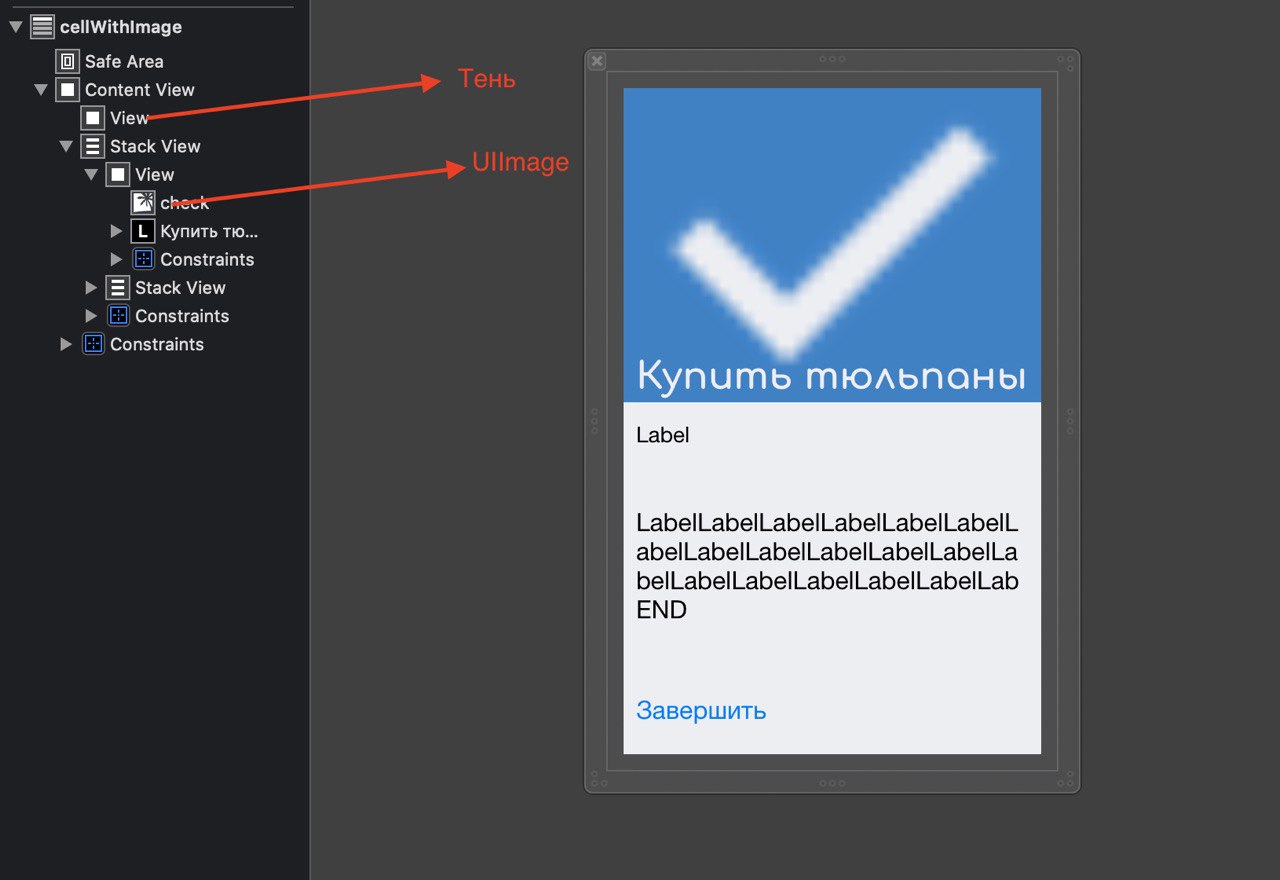
Task: Click the bottom edge resize handle of cell
Action: click(832, 783)
